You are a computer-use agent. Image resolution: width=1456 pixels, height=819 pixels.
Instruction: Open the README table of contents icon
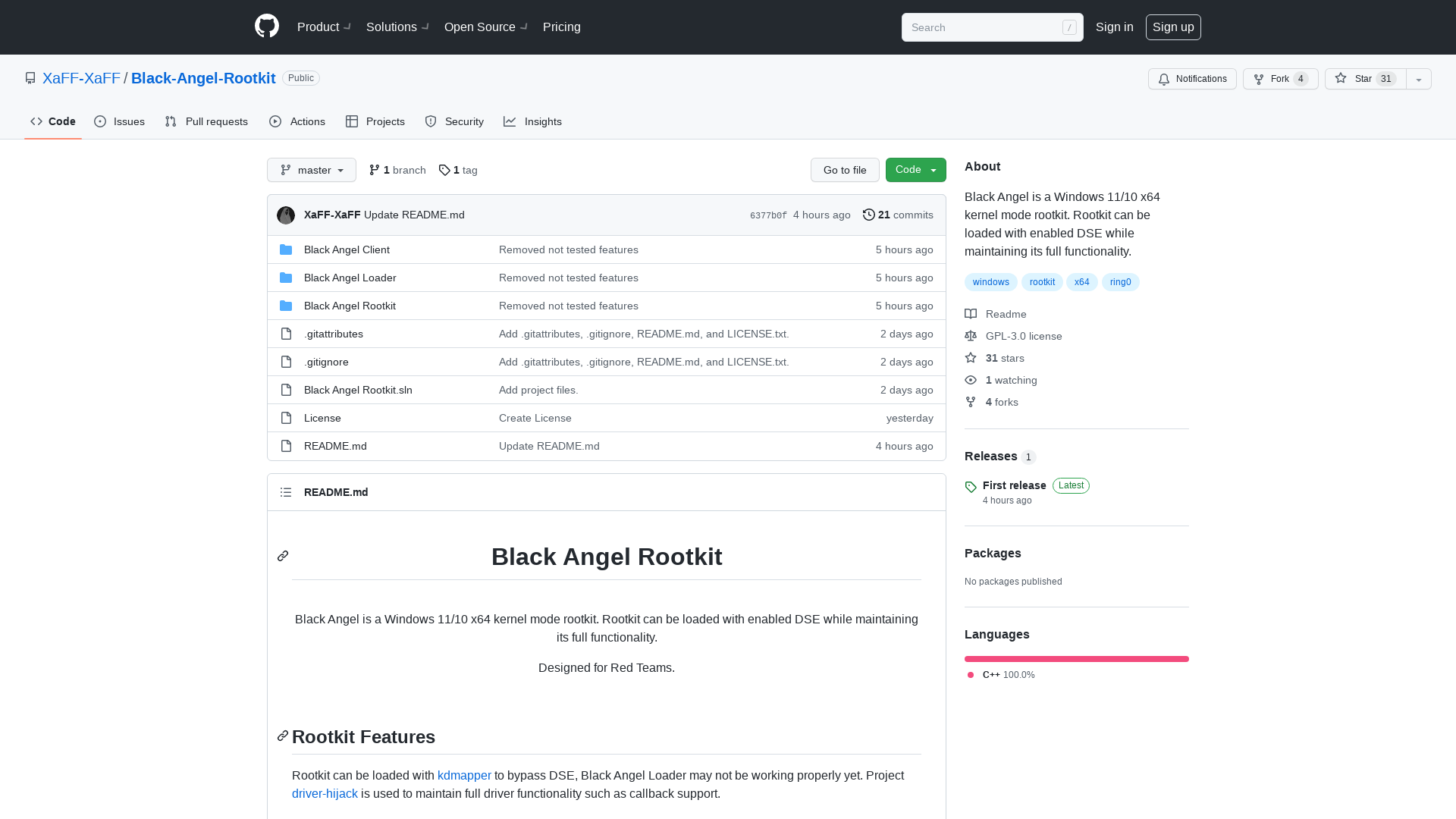pos(286,492)
